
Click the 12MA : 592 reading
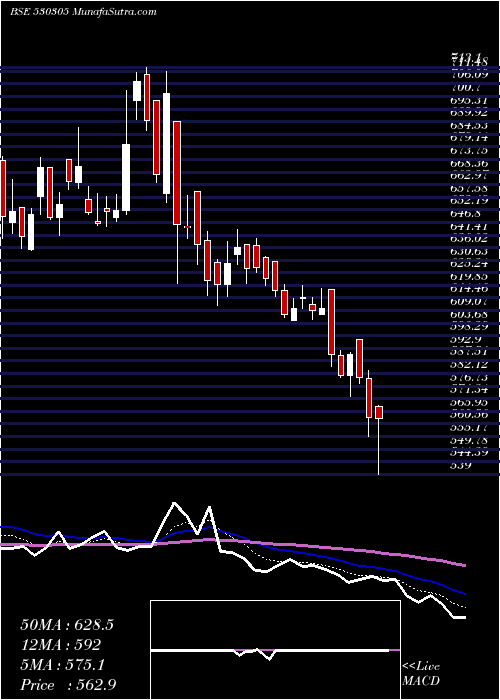point(60,645)
